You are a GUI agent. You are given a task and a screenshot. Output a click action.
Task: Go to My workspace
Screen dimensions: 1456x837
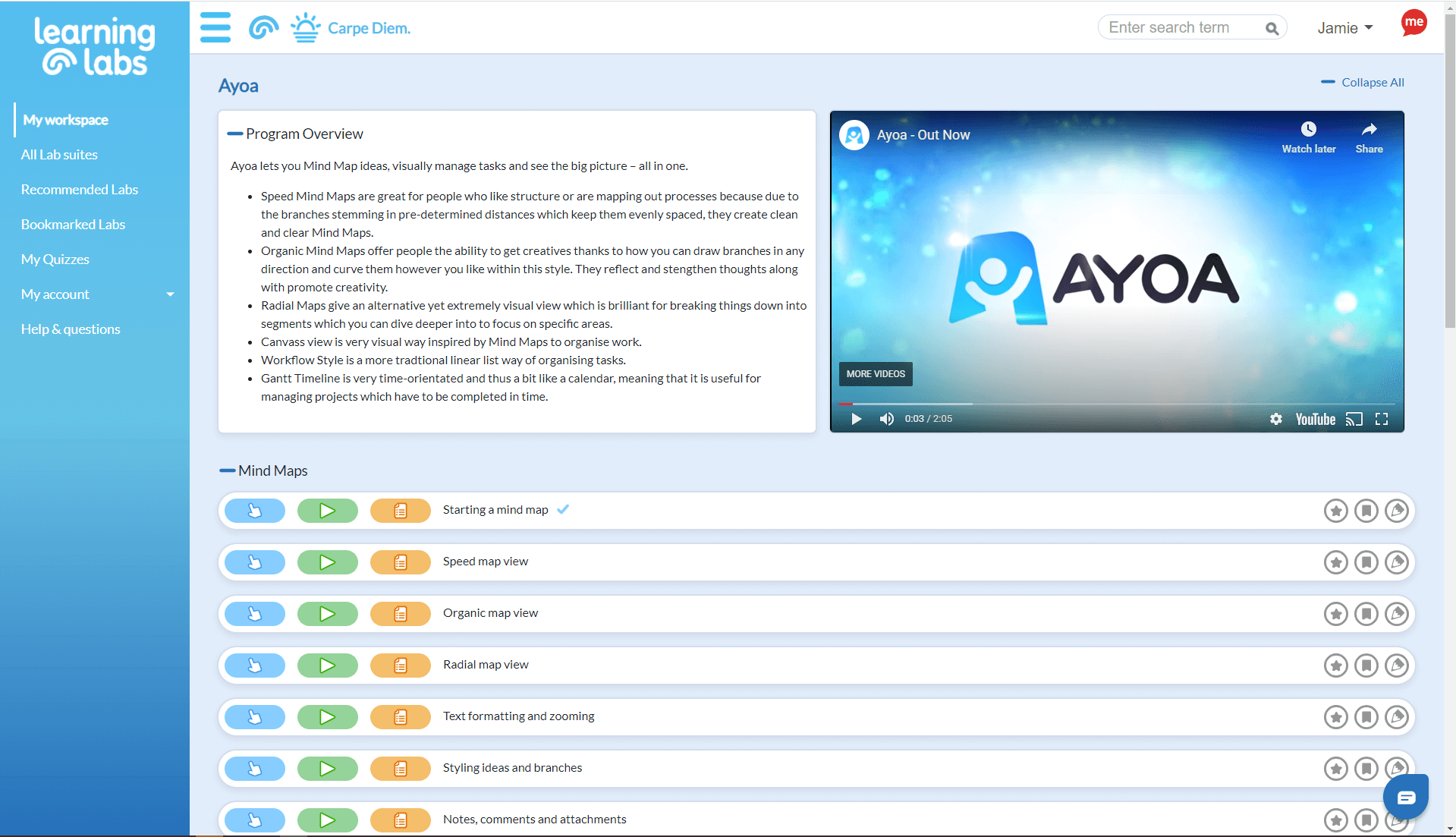point(65,120)
